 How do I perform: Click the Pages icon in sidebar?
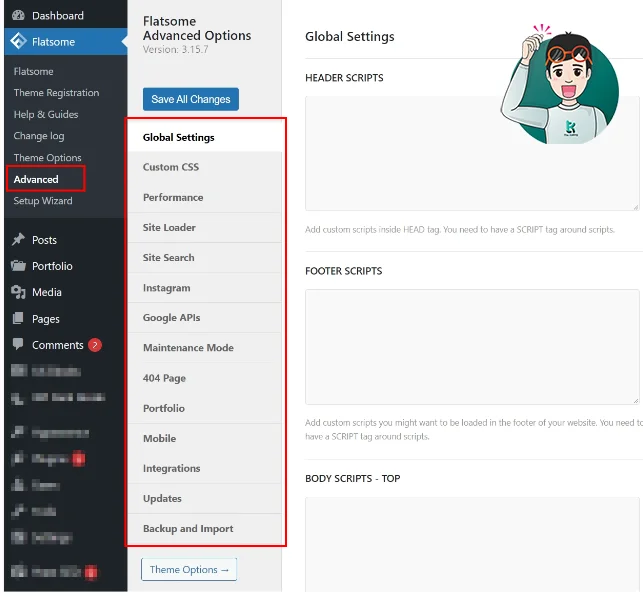pyautogui.click(x=18, y=318)
